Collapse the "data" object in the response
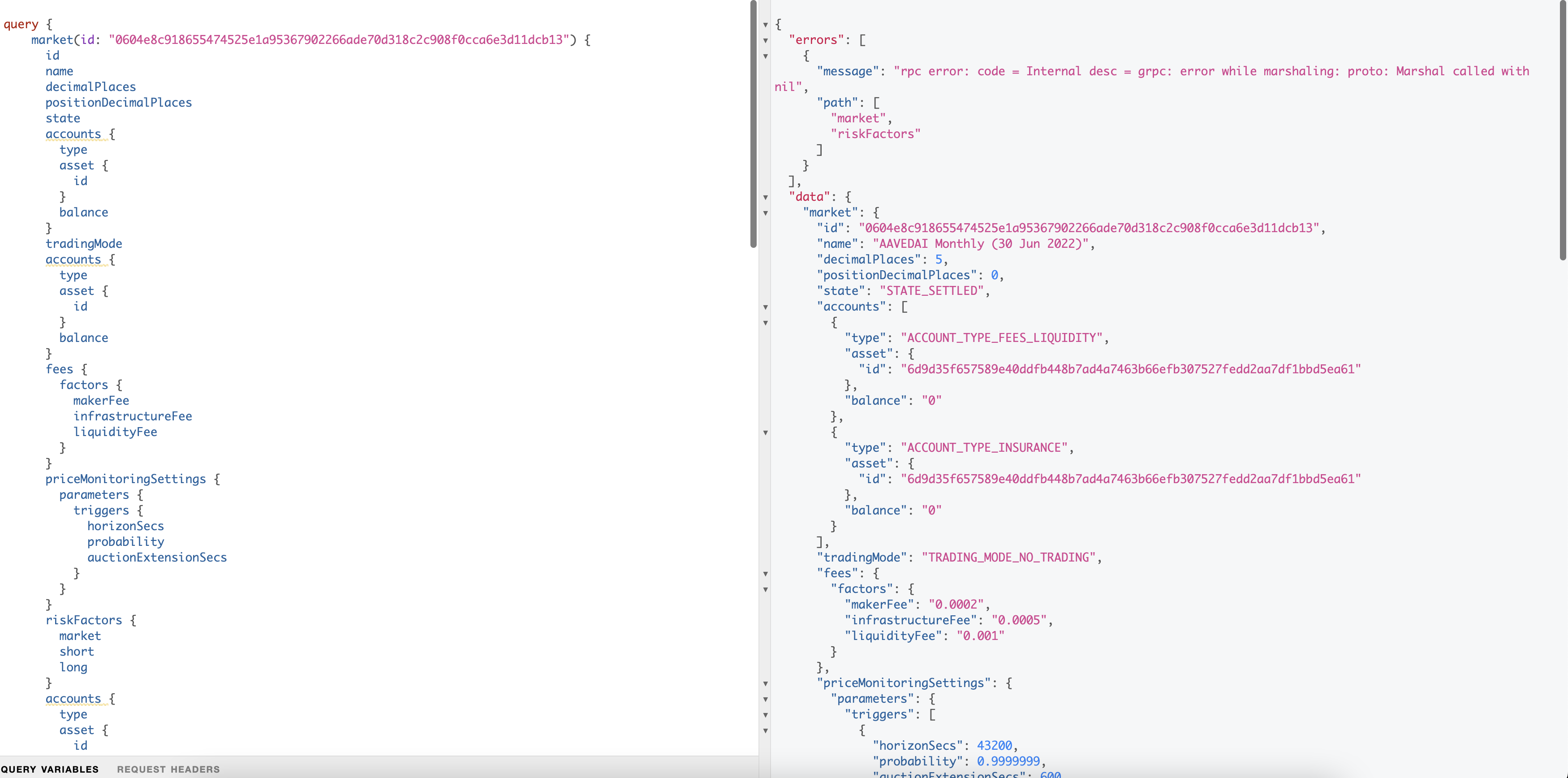Viewport: 1568px width, 778px height. pos(765,197)
